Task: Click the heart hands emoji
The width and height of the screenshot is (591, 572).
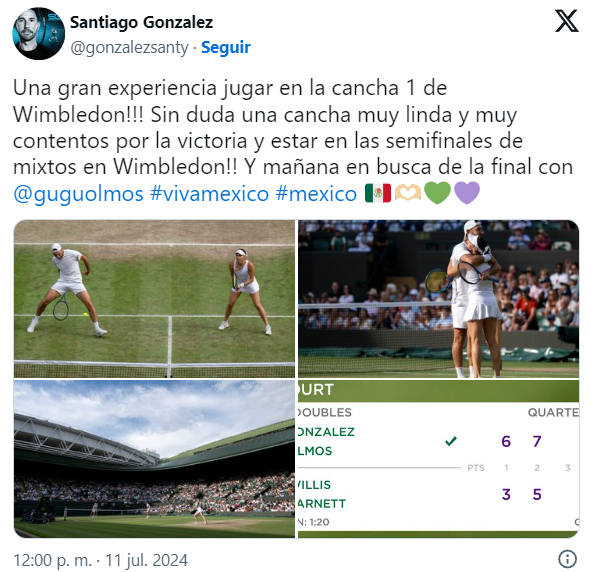Action: 407,193
